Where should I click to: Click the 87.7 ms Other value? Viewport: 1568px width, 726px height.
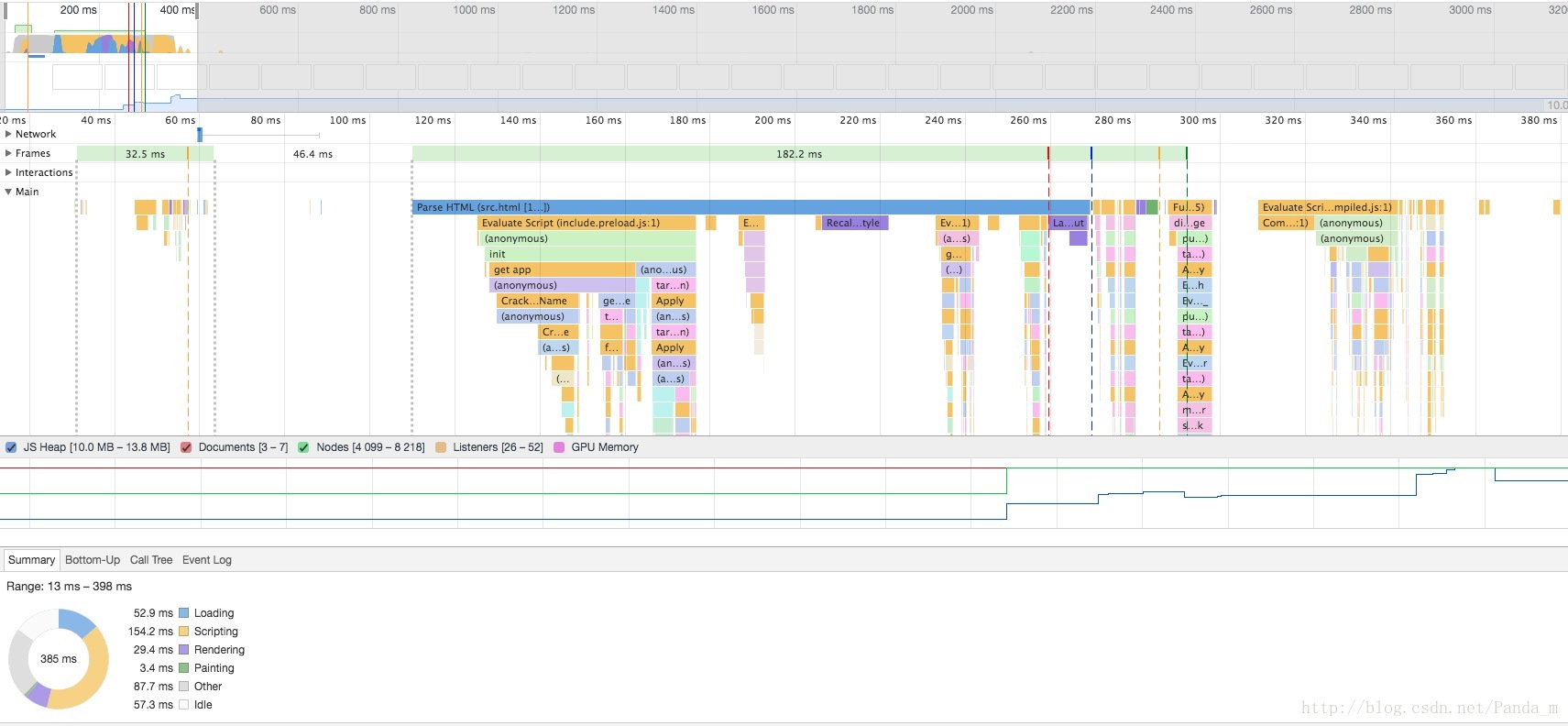153,687
